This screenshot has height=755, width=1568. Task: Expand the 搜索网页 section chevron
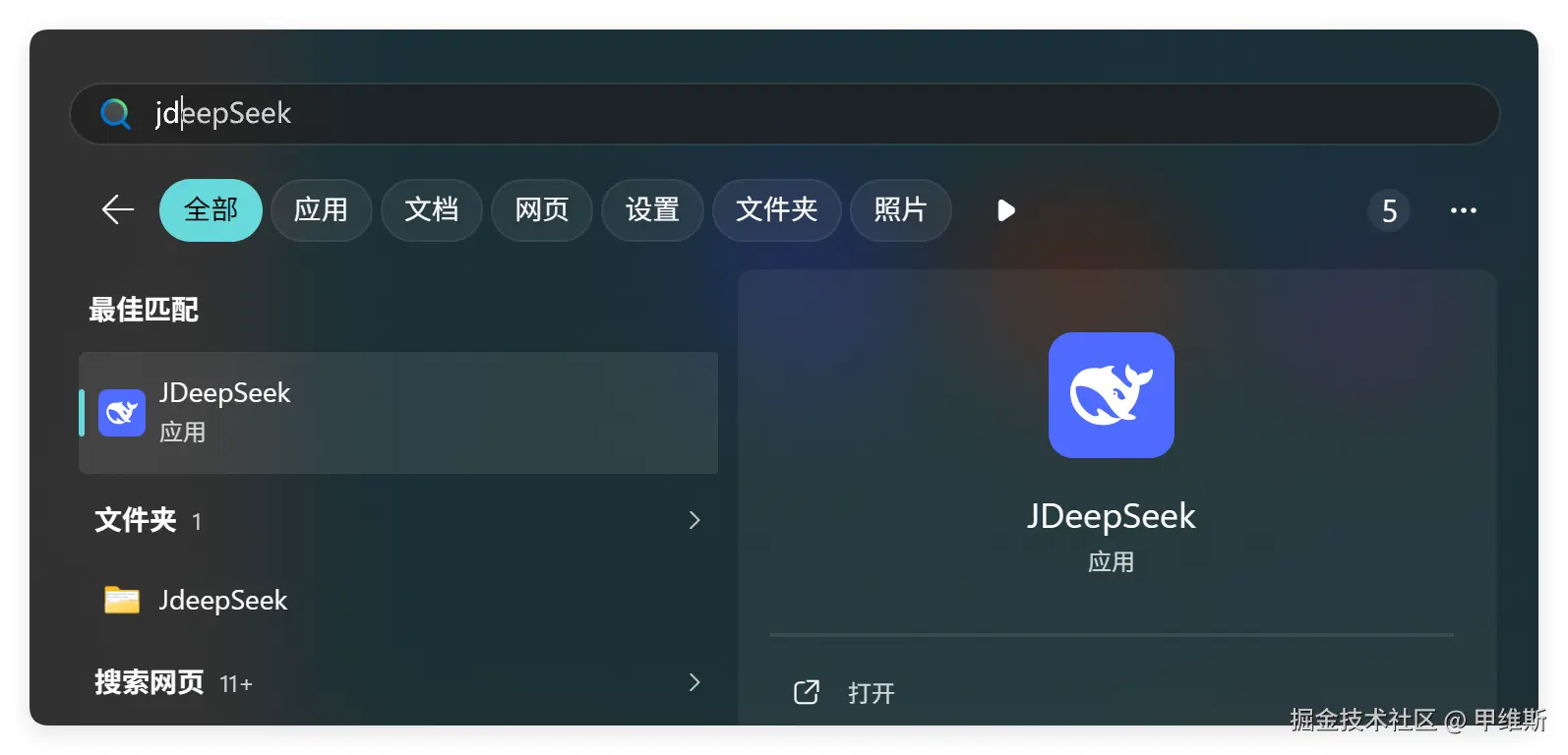[694, 682]
